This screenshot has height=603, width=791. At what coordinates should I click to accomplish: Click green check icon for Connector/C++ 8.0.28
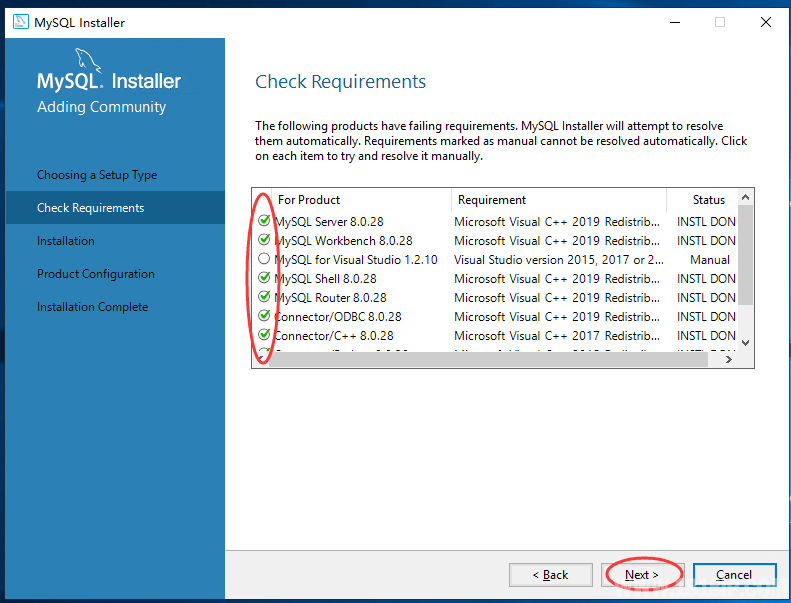pos(264,335)
